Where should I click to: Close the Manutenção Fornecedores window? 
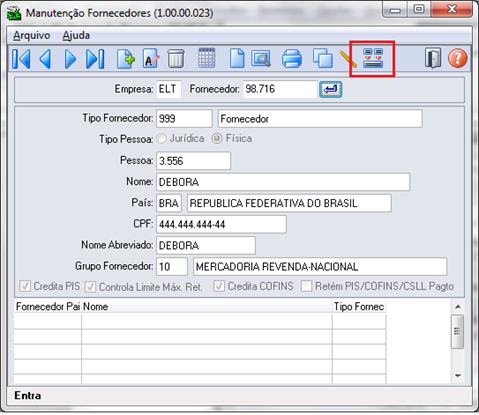[x=452, y=9]
